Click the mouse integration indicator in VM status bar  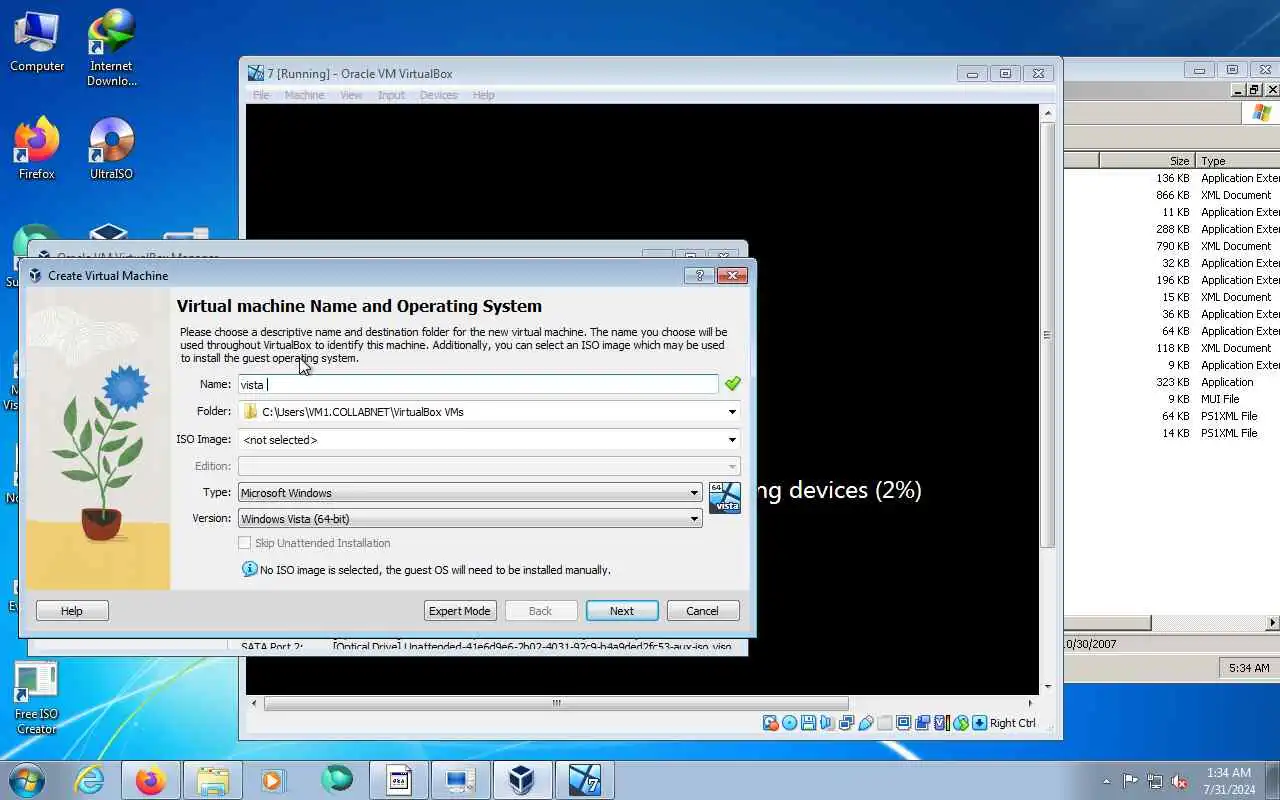961,723
